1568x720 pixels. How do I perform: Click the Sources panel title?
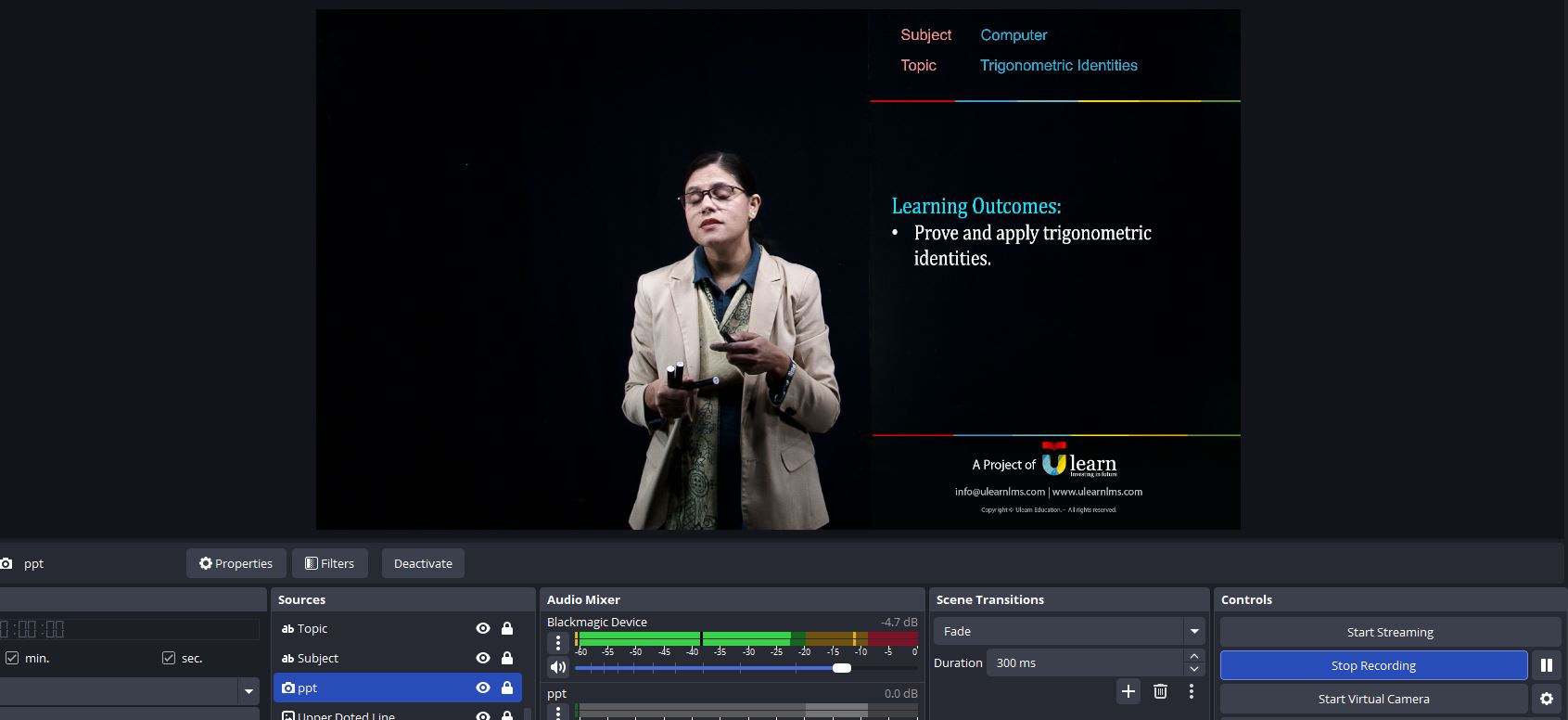point(302,599)
